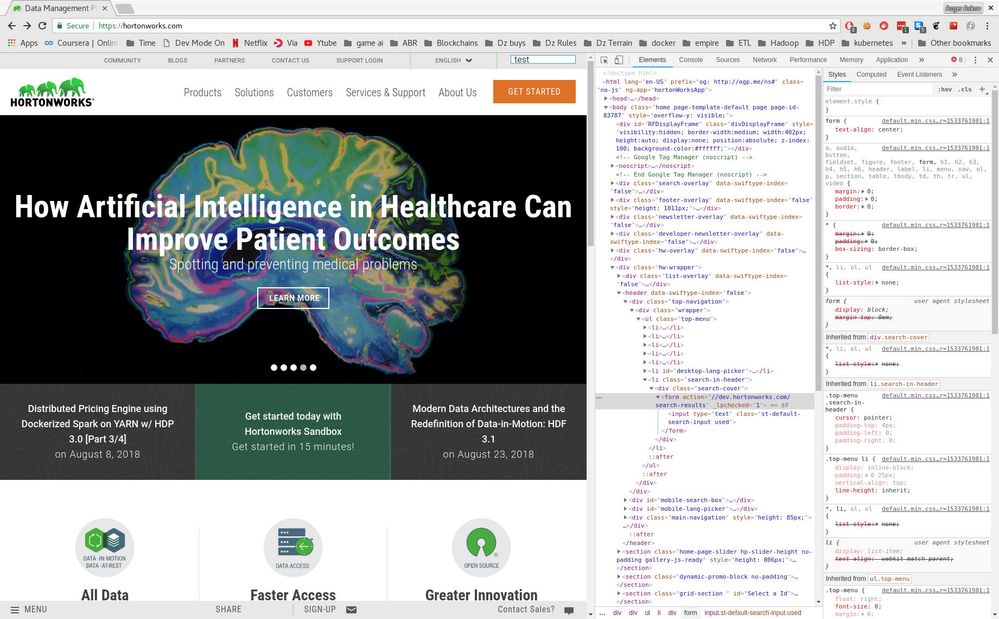Select the fourth carousel navigation dot

click(x=302, y=367)
